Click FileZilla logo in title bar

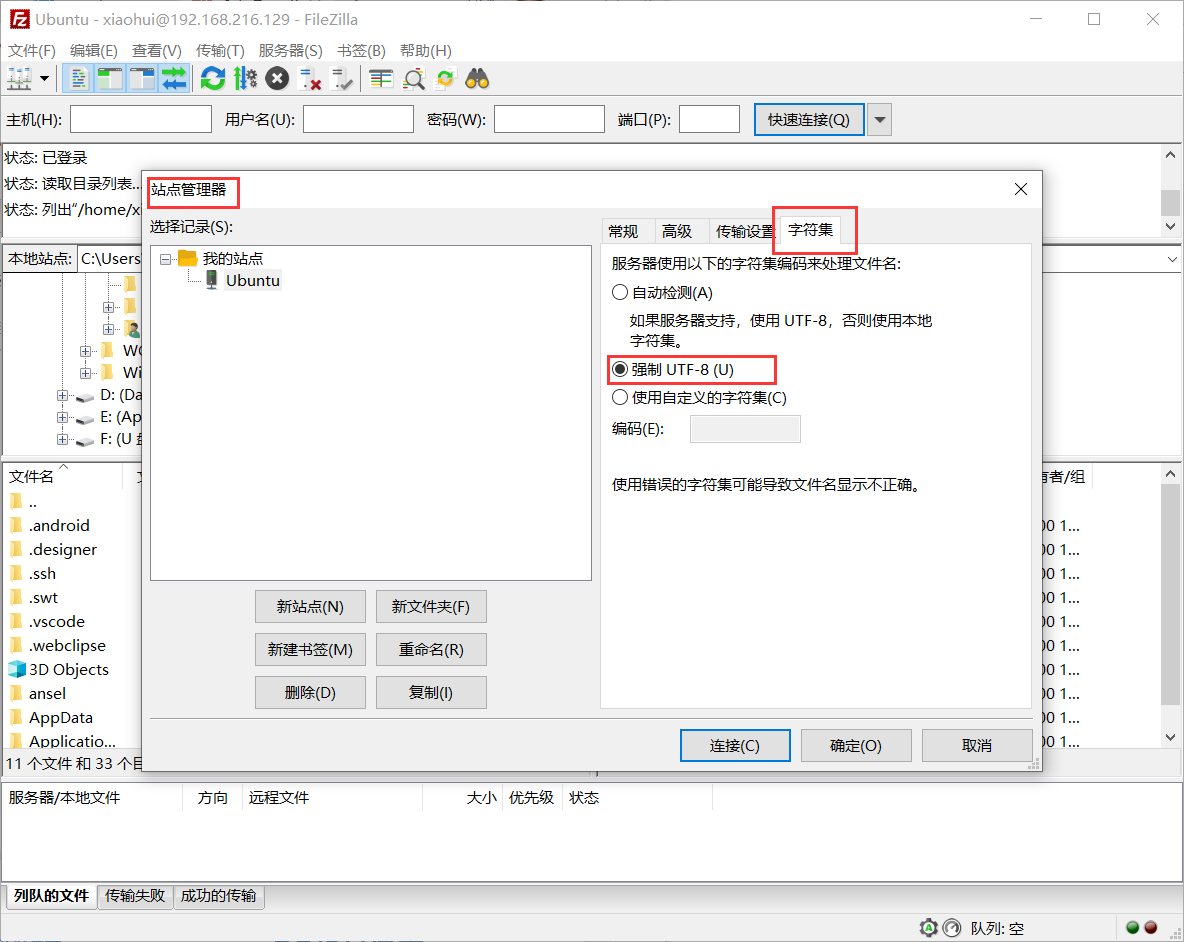[x=19, y=19]
